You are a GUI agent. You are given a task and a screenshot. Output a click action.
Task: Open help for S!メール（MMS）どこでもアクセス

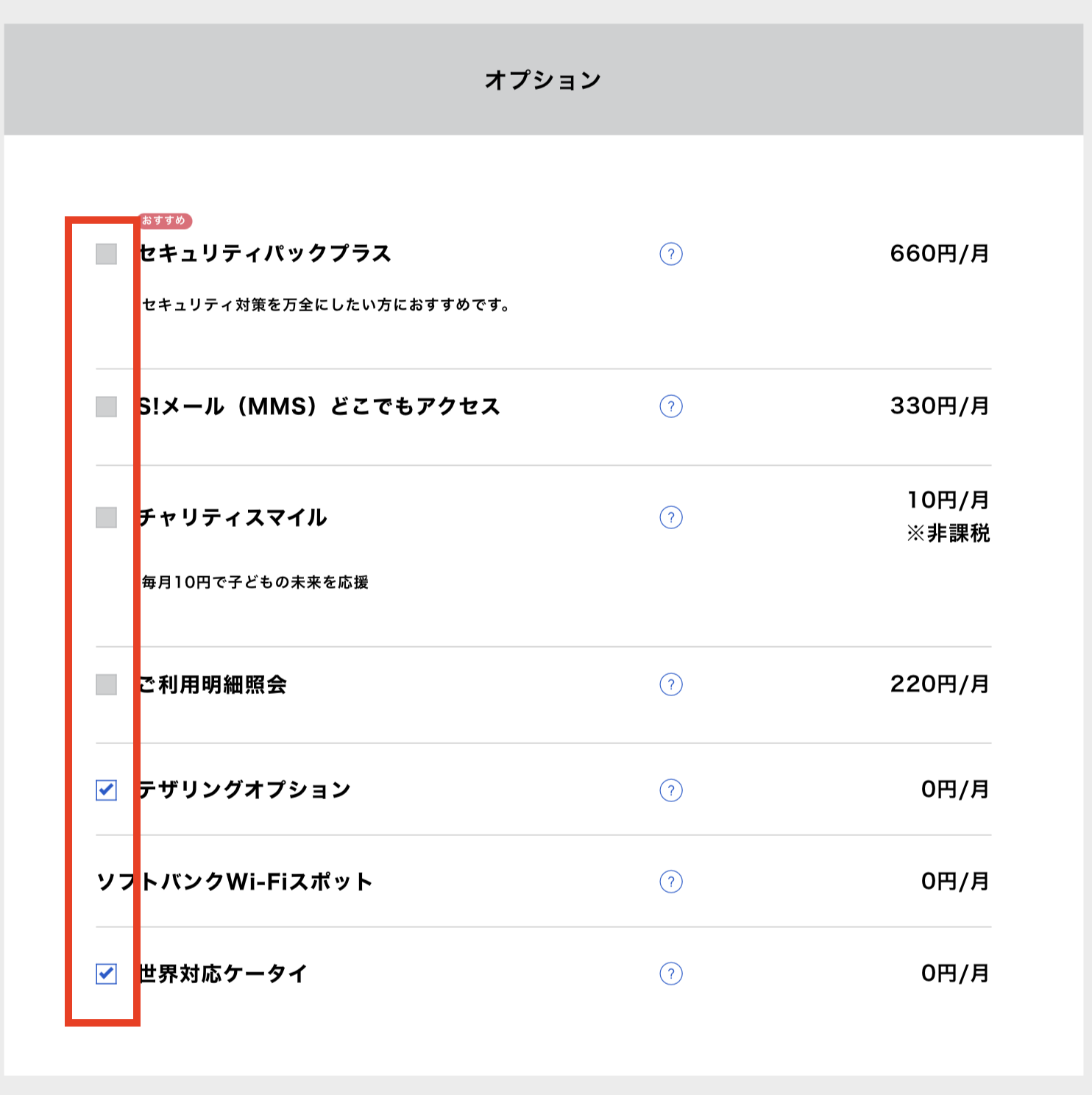click(x=671, y=406)
